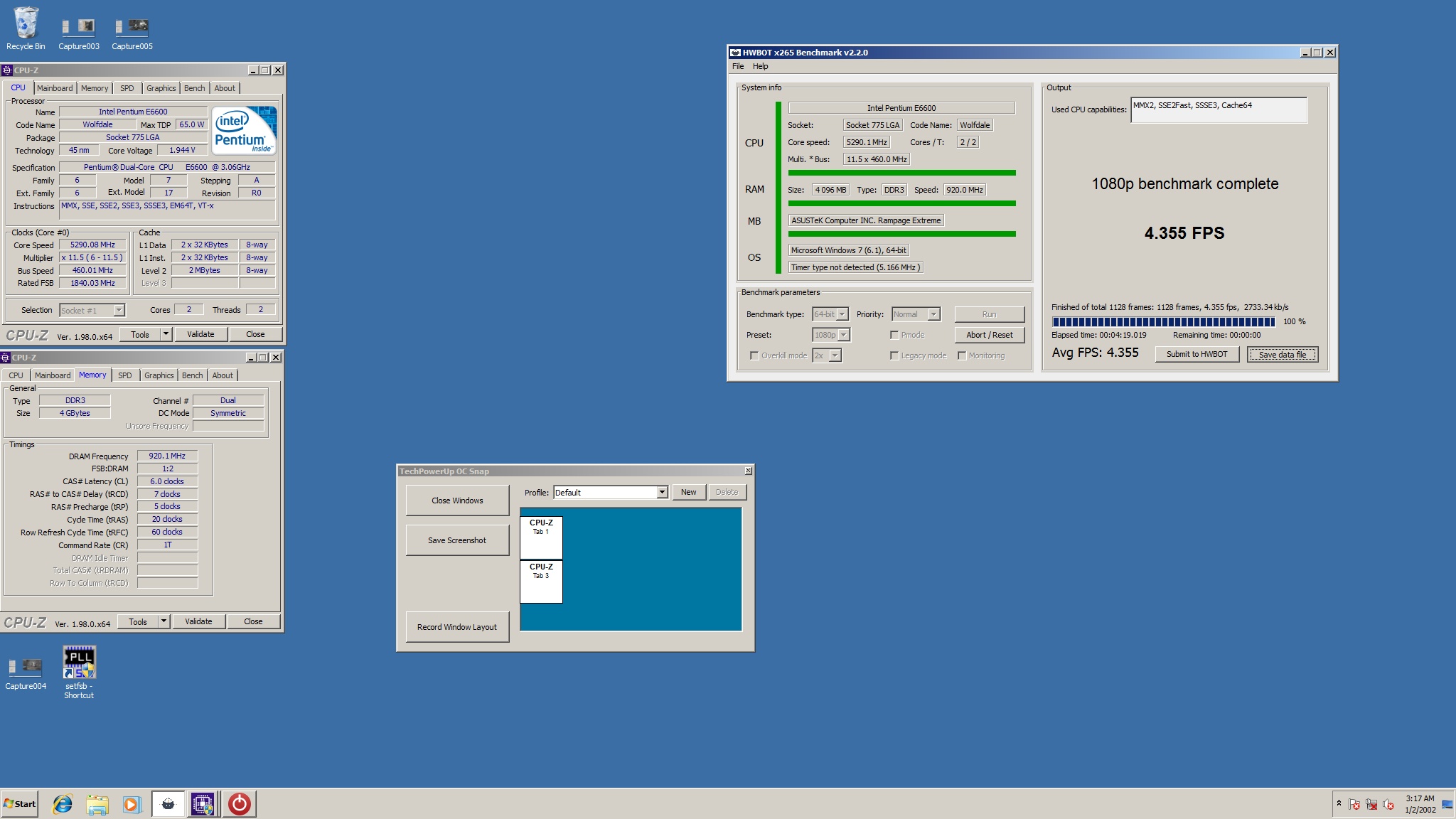This screenshot has height=819, width=1456.
Task: Open the Preset 1080p dropdown
Action: (831, 335)
